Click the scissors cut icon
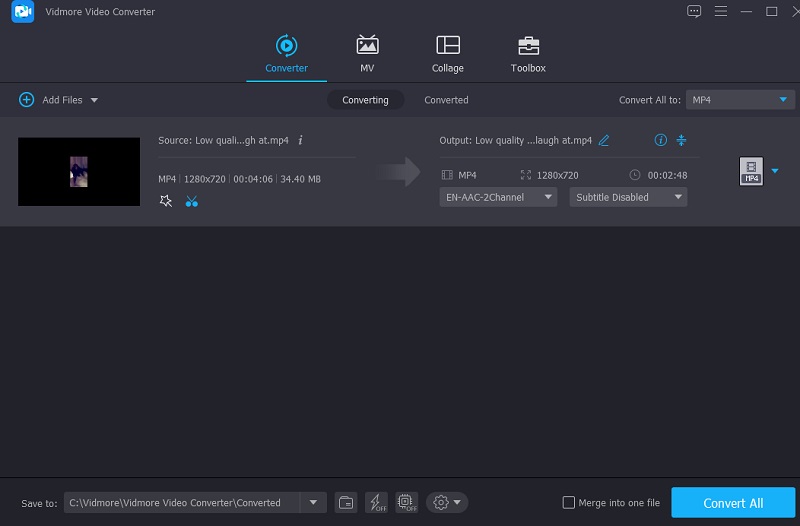The height and width of the screenshot is (526, 800). tap(192, 201)
